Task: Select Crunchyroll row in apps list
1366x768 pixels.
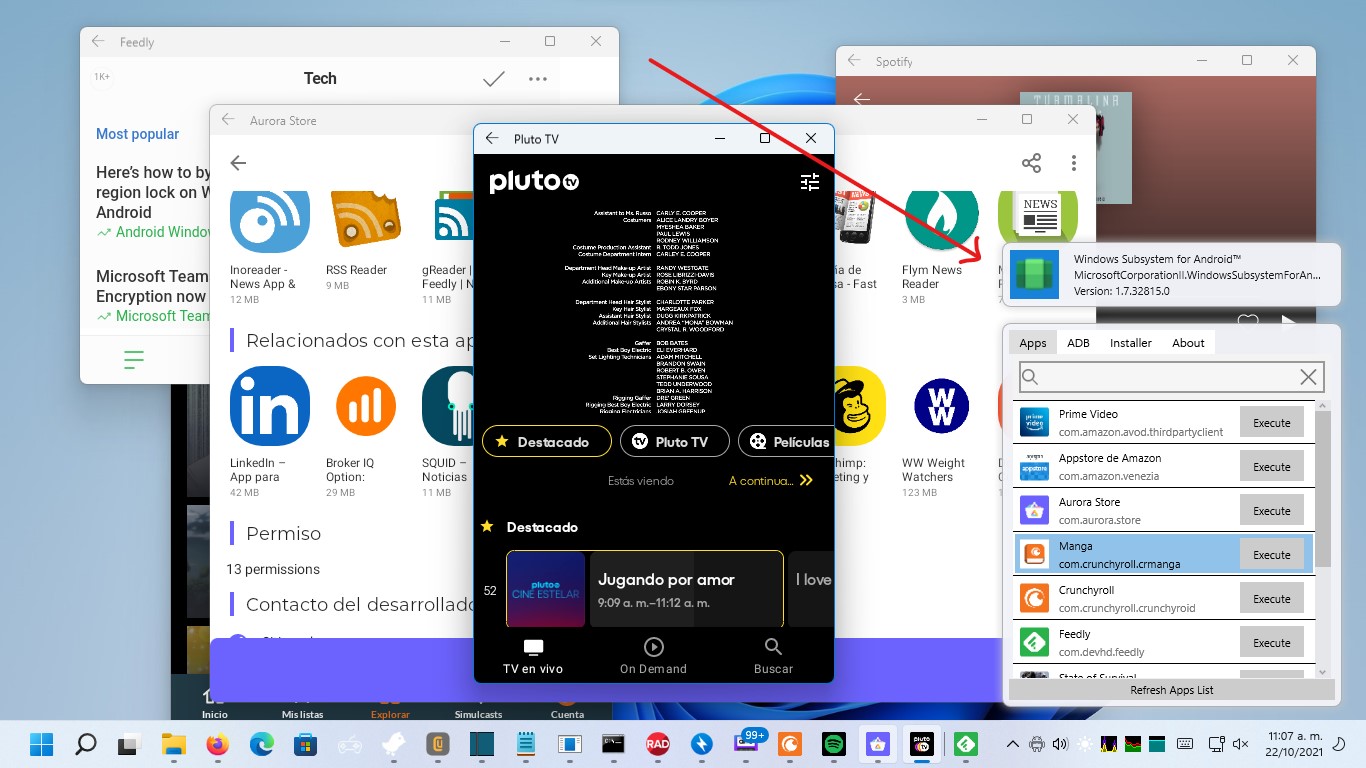Action: click(x=1163, y=599)
